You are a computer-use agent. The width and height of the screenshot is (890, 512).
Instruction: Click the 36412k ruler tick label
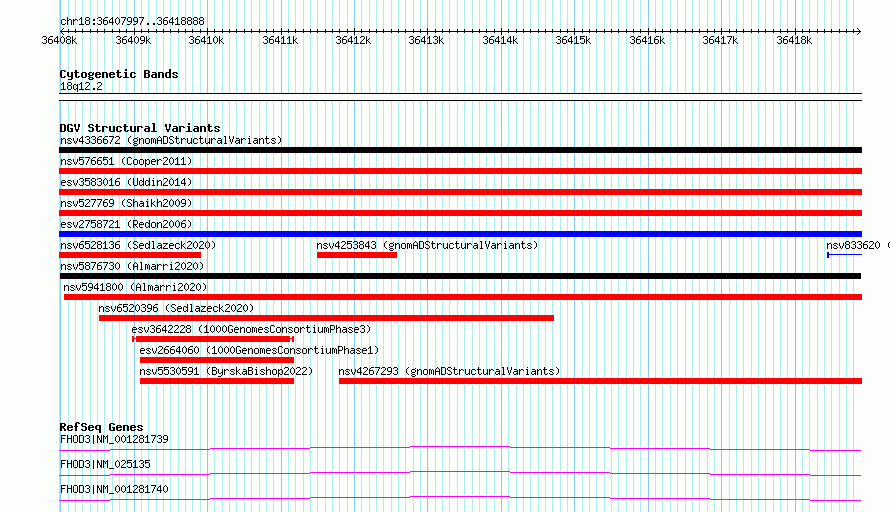tap(353, 40)
